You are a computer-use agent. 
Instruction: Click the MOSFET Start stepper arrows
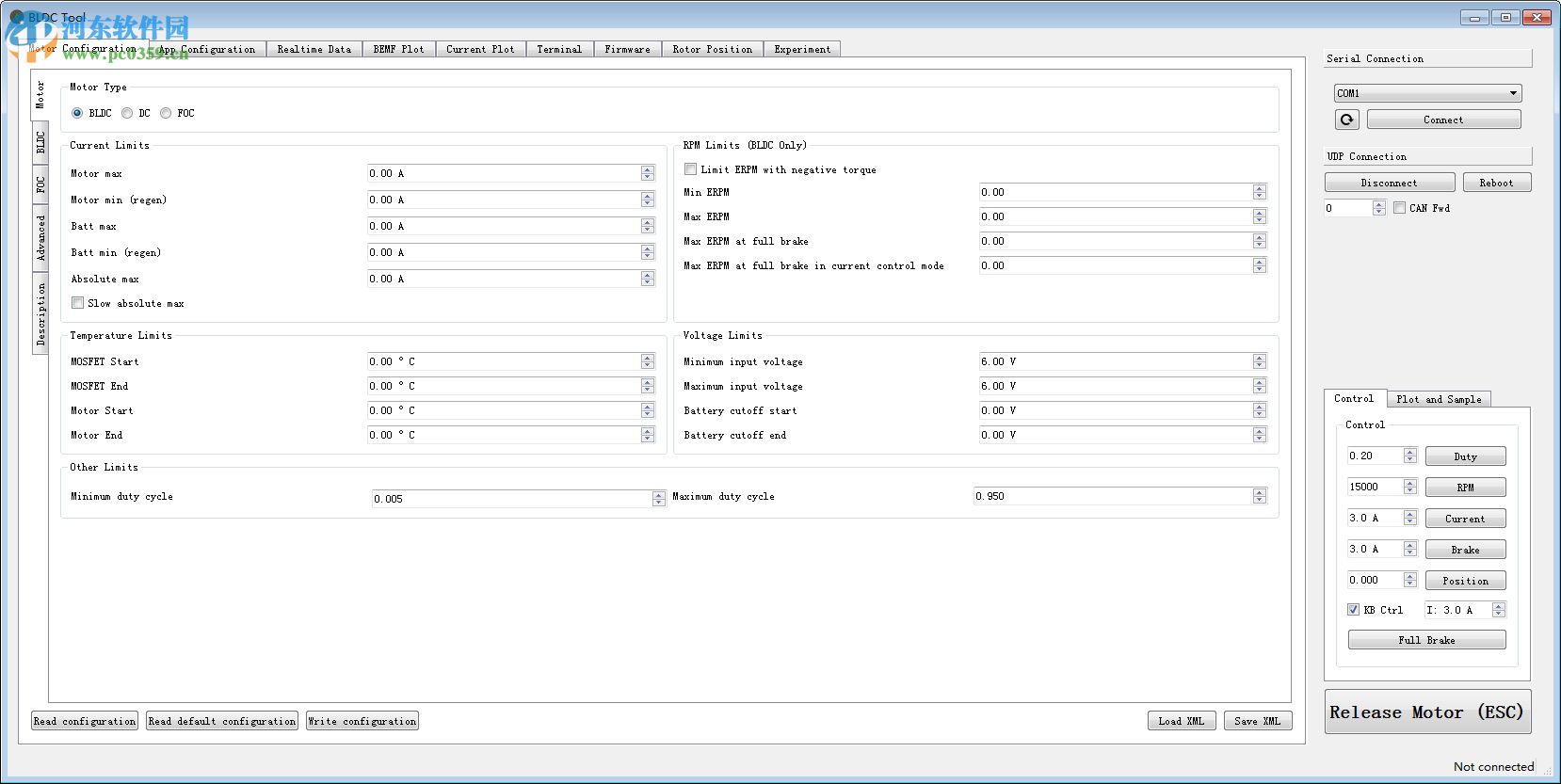pyautogui.click(x=648, y=361)
